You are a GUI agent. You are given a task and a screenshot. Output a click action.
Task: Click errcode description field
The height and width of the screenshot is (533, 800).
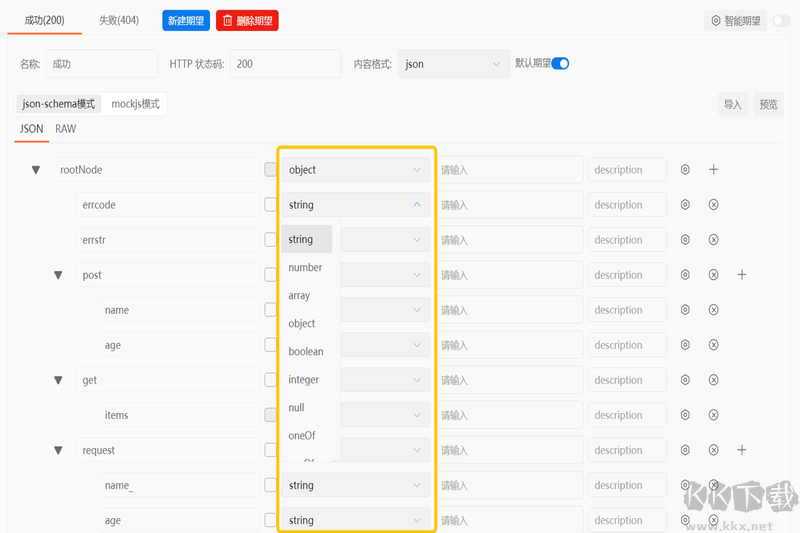(x=627, y=205)
